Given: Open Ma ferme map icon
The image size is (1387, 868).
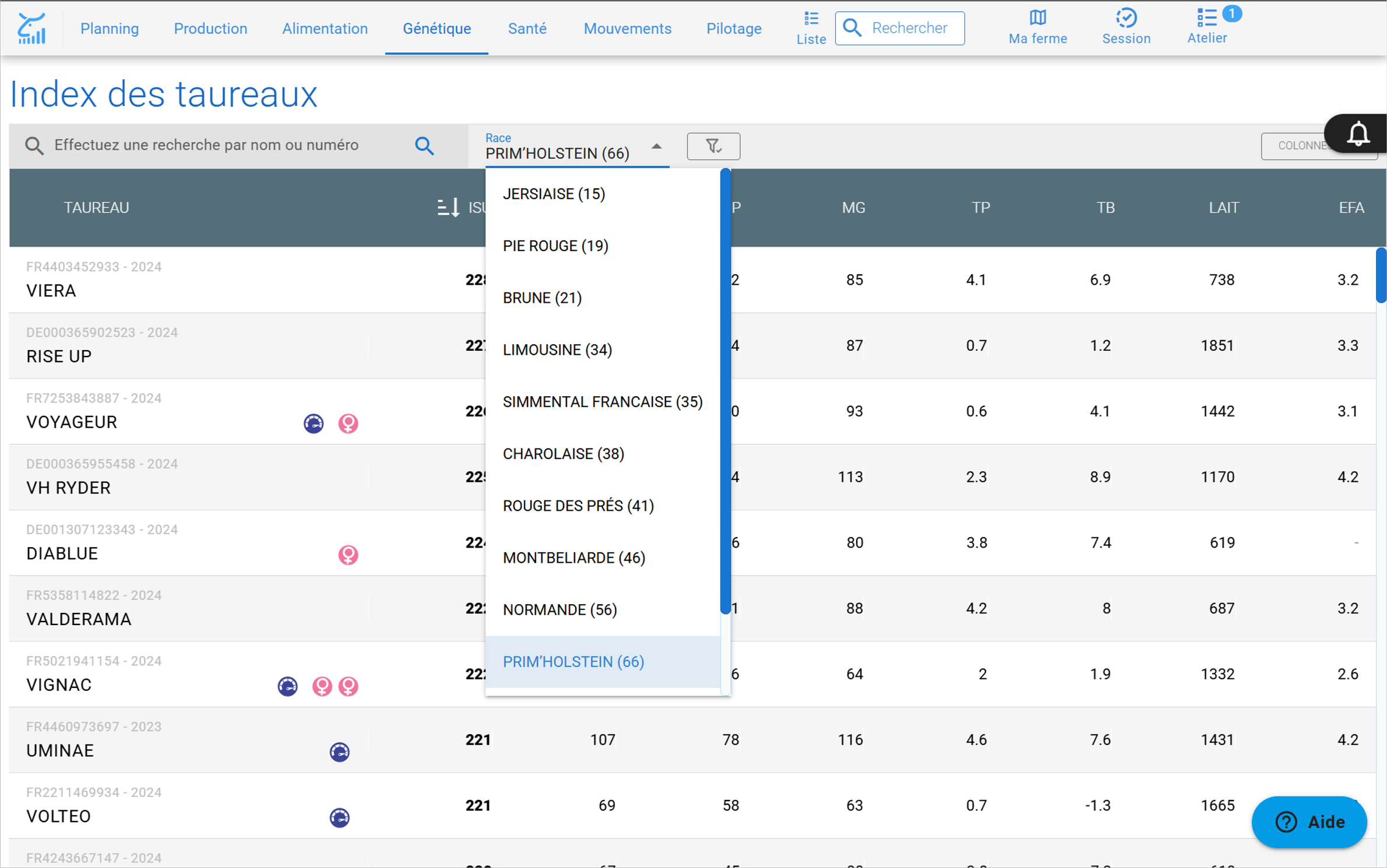Looking at the screenshot, I should tap(1037, 27).
